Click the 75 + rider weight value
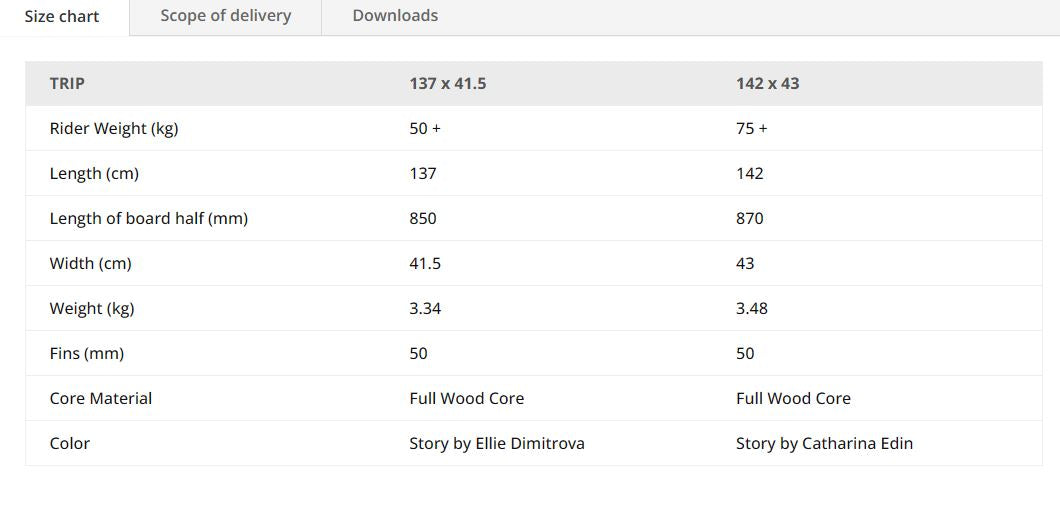Viewport: 1060px width, 505px height. pyautogui.click(x=752, y=129)
